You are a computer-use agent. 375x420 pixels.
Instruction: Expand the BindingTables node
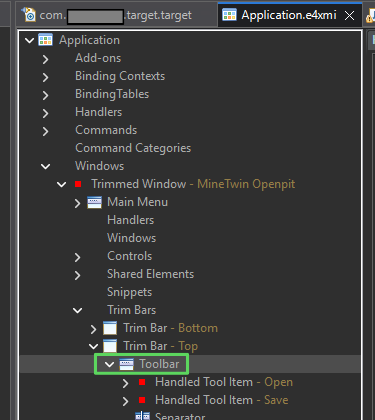45,95
